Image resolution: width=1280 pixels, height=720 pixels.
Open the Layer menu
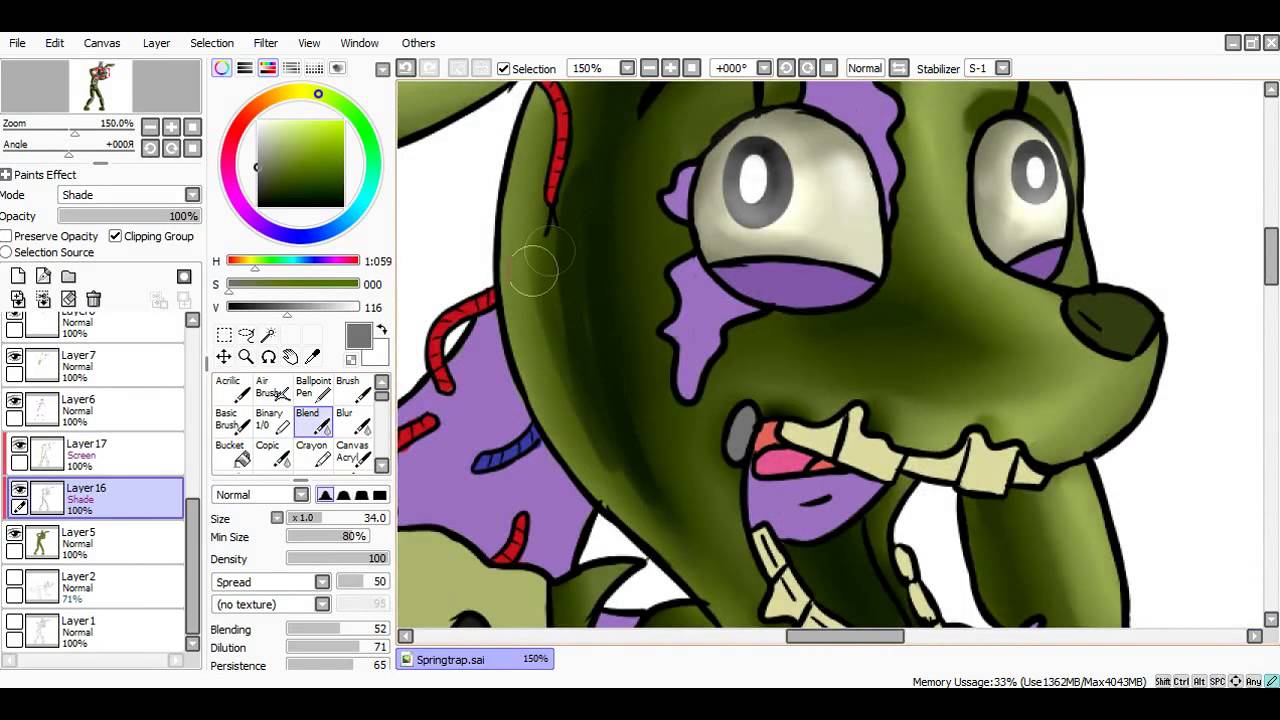coord(156,43)
